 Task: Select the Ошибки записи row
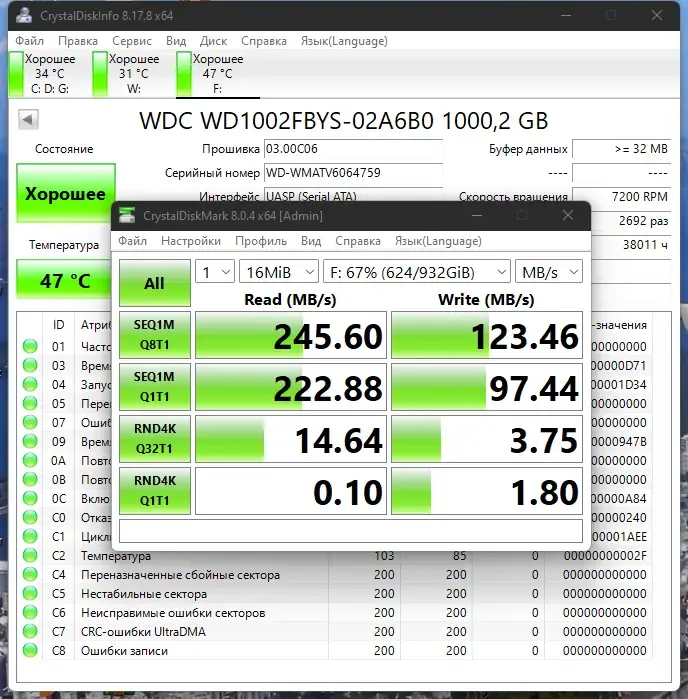point(334,650)
